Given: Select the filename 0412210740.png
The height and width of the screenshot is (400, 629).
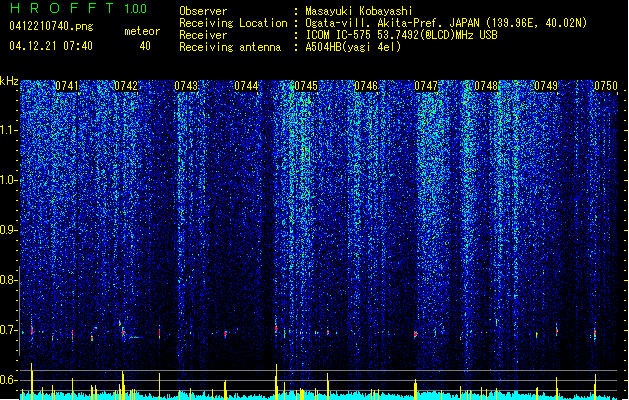Looking at the screenshot, I should (x=51, y=26).
